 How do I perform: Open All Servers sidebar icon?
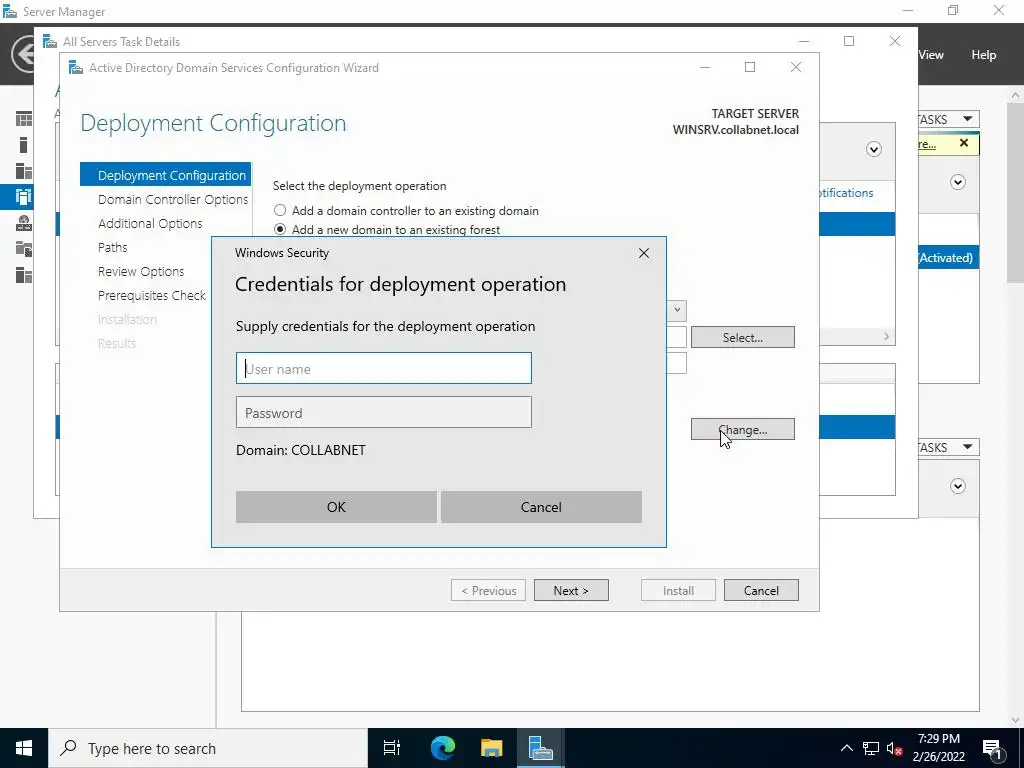24,170
